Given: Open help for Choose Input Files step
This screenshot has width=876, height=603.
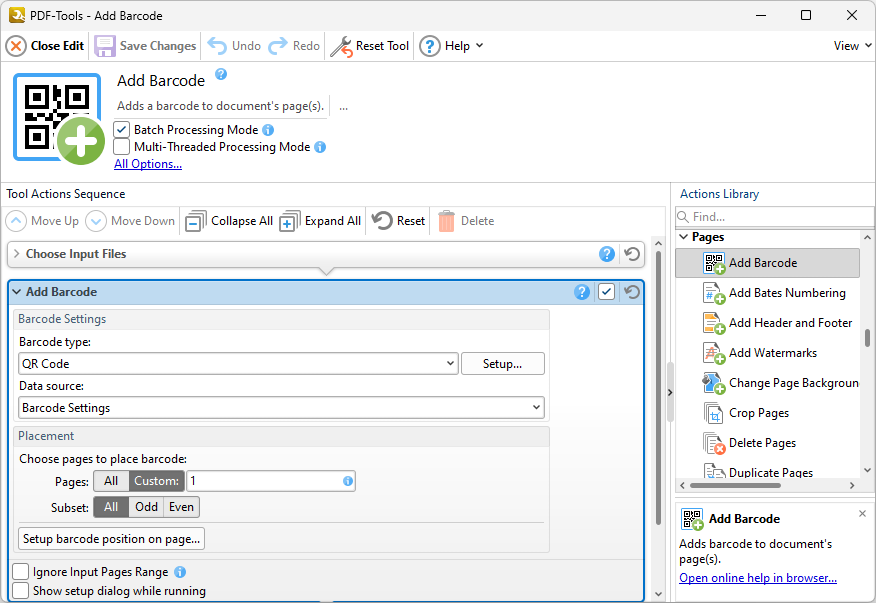Looking at the screenshot, I should point(607,254).
